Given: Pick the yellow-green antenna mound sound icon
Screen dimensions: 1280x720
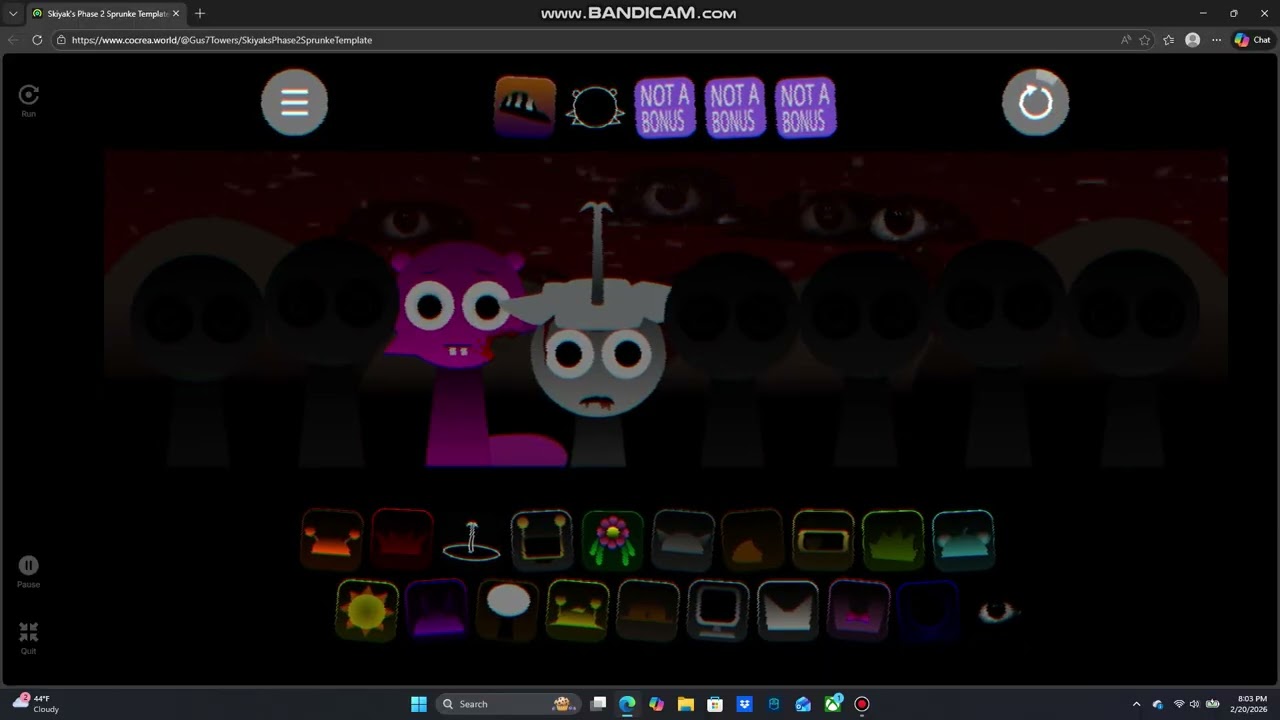Looking at the screenshot, I should tap(577, 610).
